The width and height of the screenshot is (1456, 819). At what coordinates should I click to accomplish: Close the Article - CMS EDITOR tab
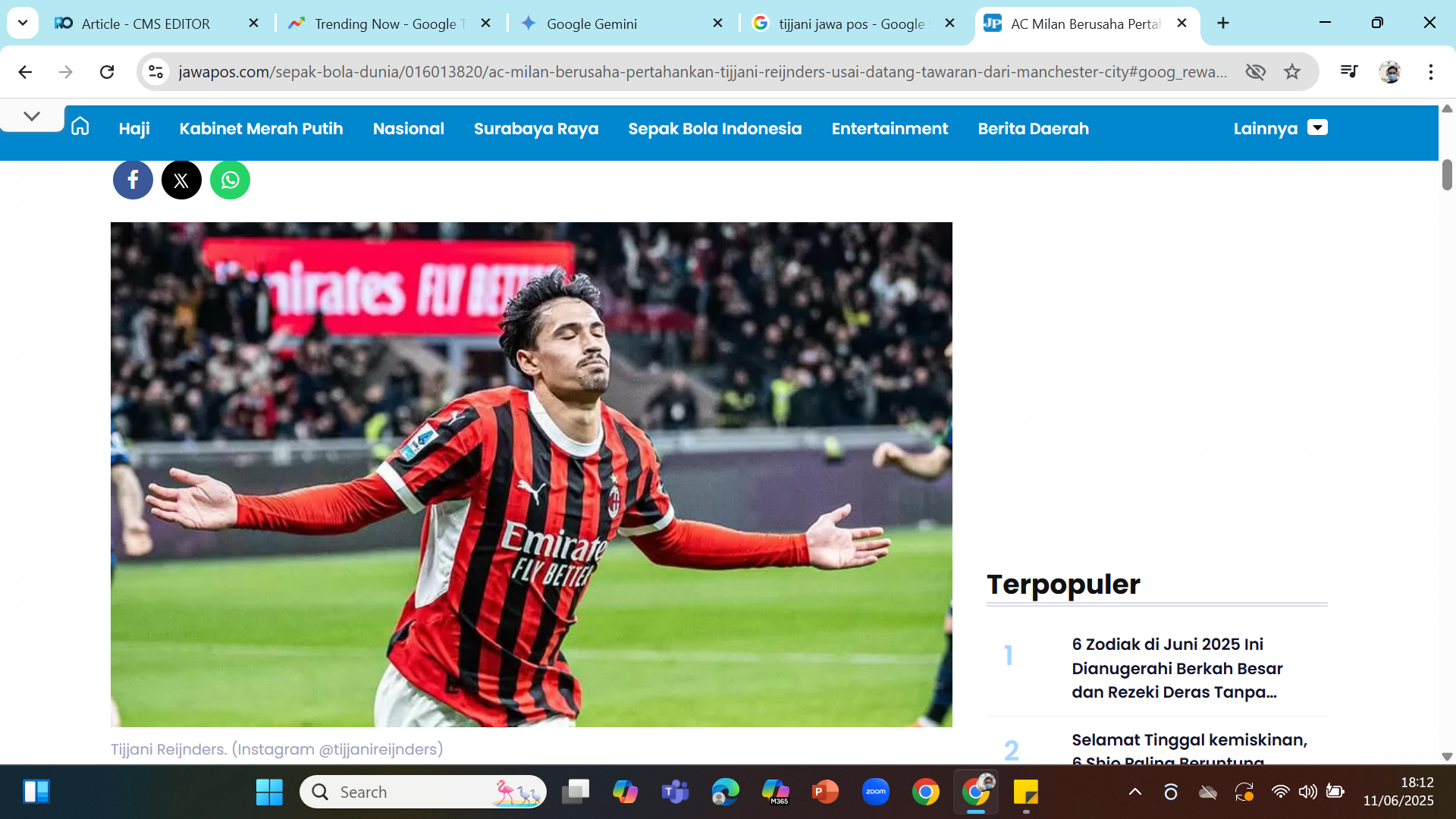[x=254, y=24]
